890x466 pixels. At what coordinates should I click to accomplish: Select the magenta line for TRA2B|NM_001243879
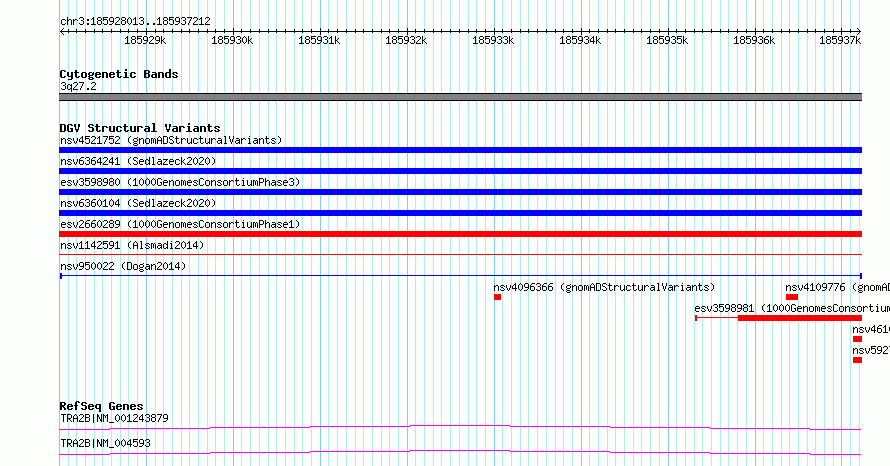point(460,427)
